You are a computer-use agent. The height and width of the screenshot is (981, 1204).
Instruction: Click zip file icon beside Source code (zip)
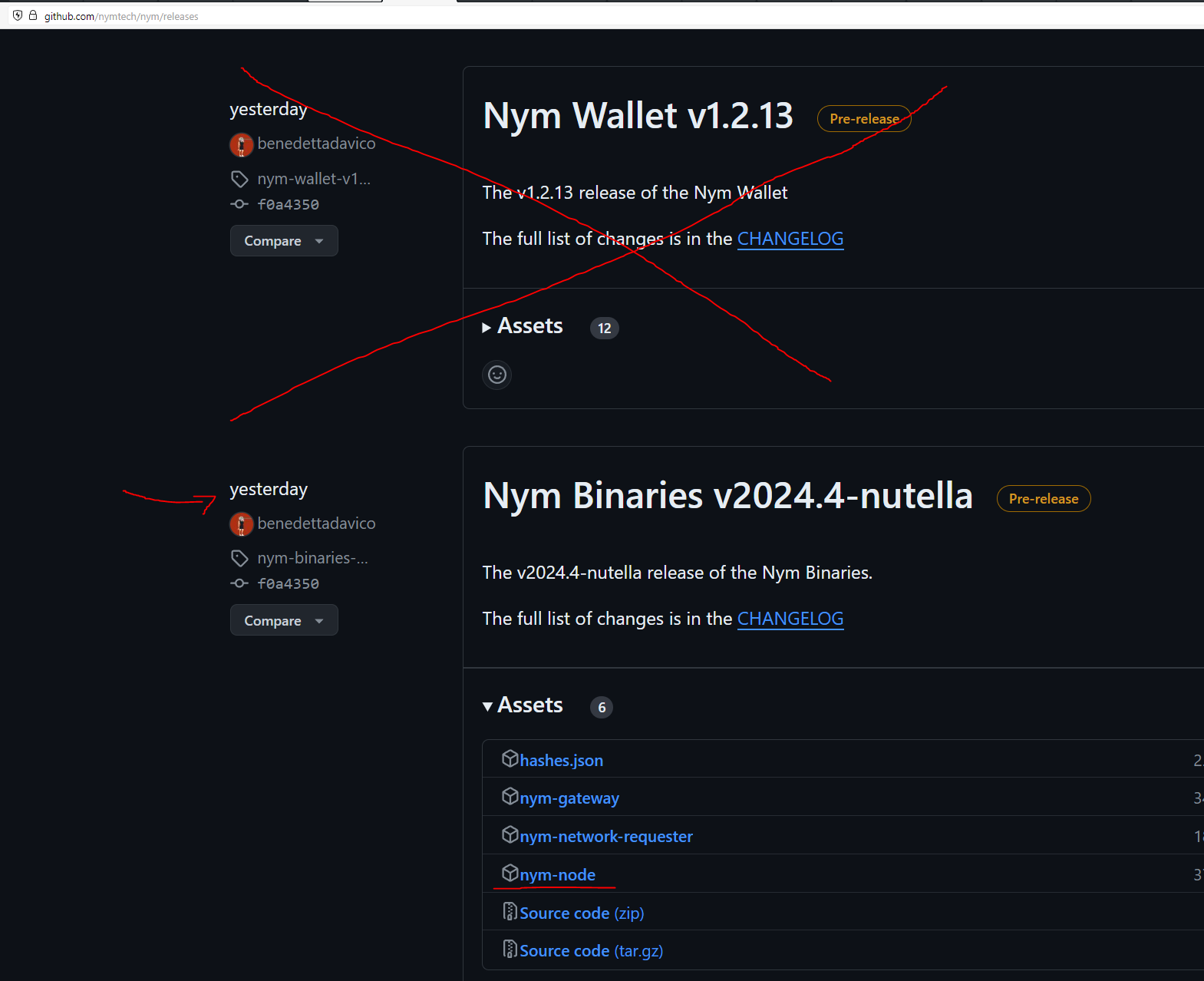[510, 911]
